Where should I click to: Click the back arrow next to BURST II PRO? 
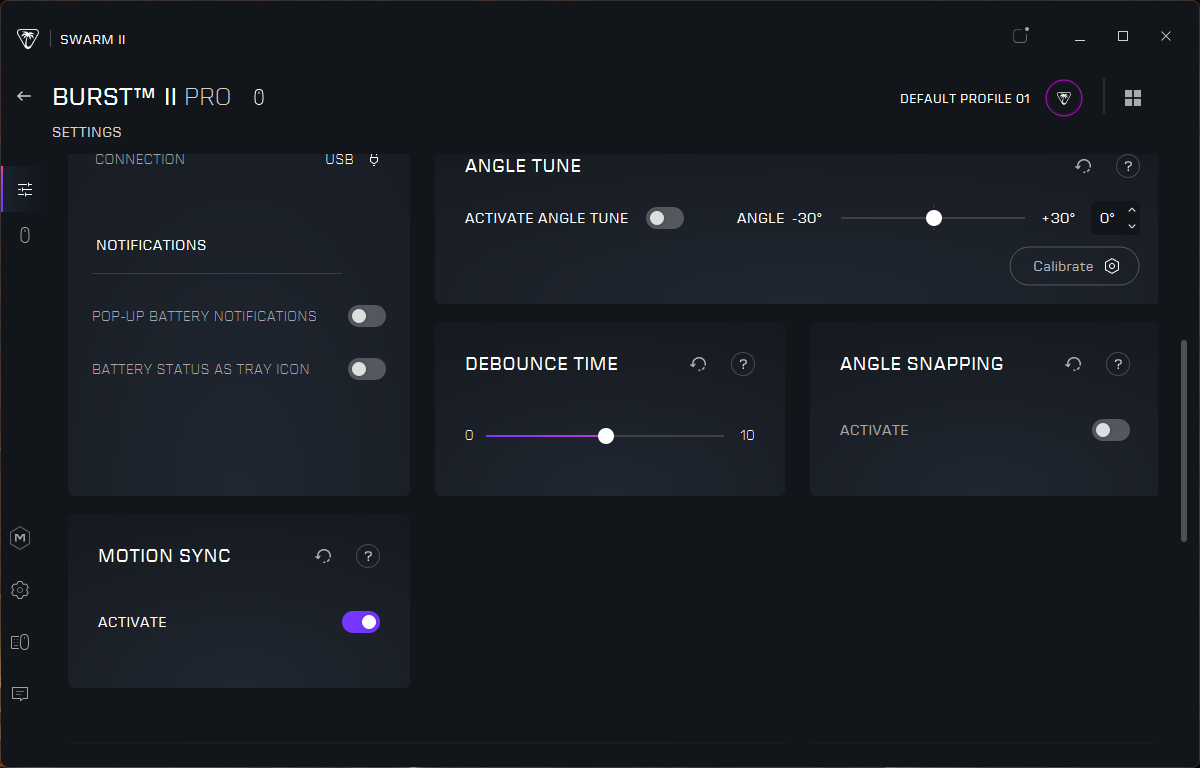[x=25, y=97]
